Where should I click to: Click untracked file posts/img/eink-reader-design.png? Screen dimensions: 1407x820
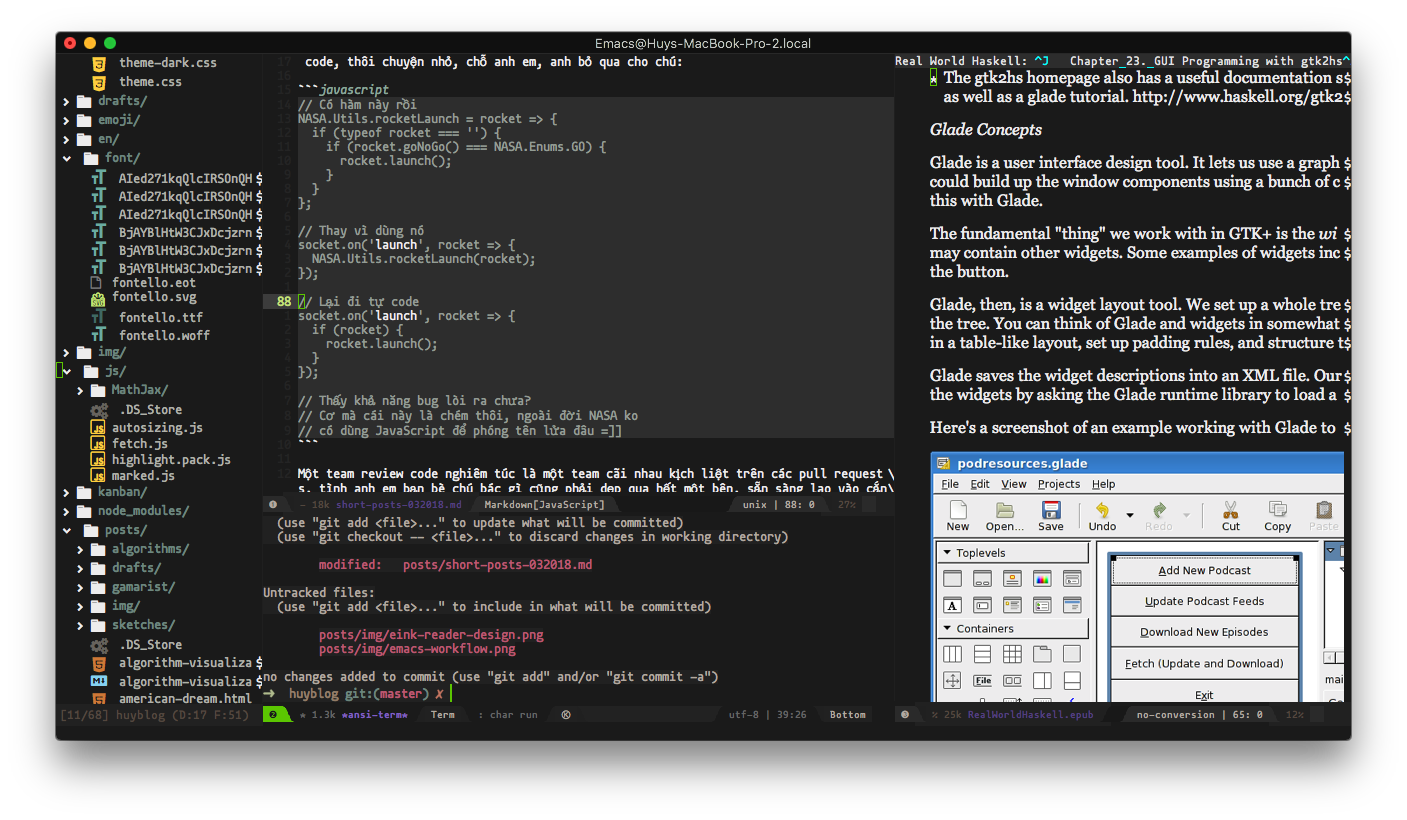tap(431, 635)
